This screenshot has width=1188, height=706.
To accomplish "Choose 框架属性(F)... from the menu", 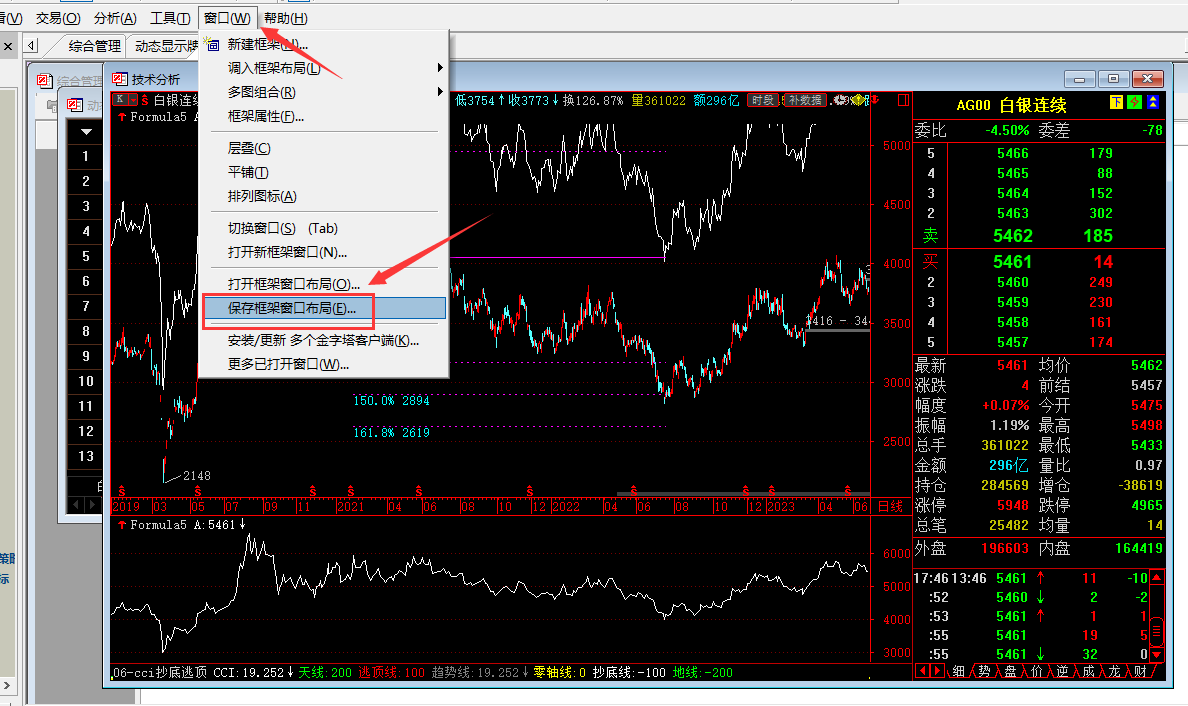I will [324, 117].
